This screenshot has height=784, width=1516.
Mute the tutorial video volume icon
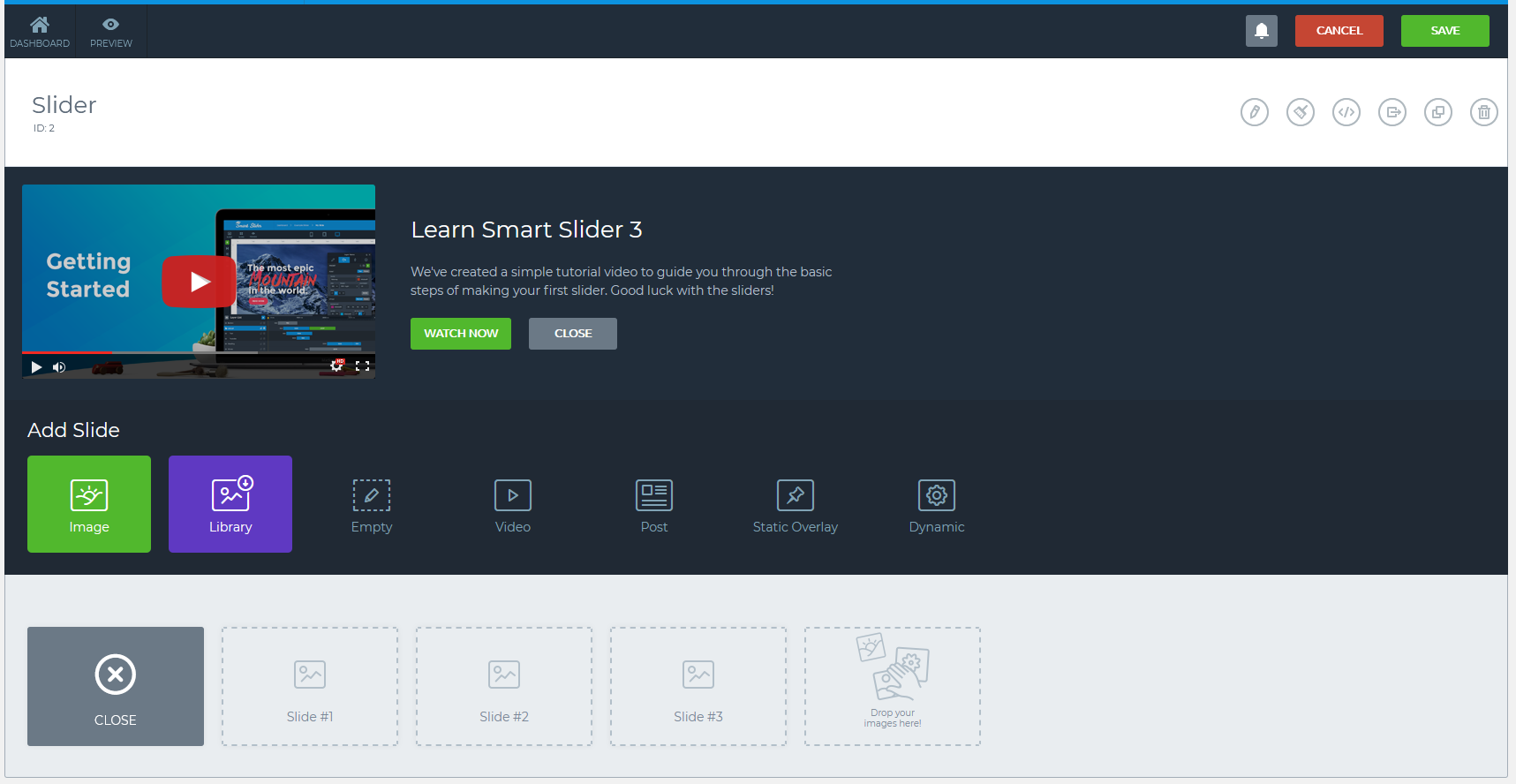point(59,366)
